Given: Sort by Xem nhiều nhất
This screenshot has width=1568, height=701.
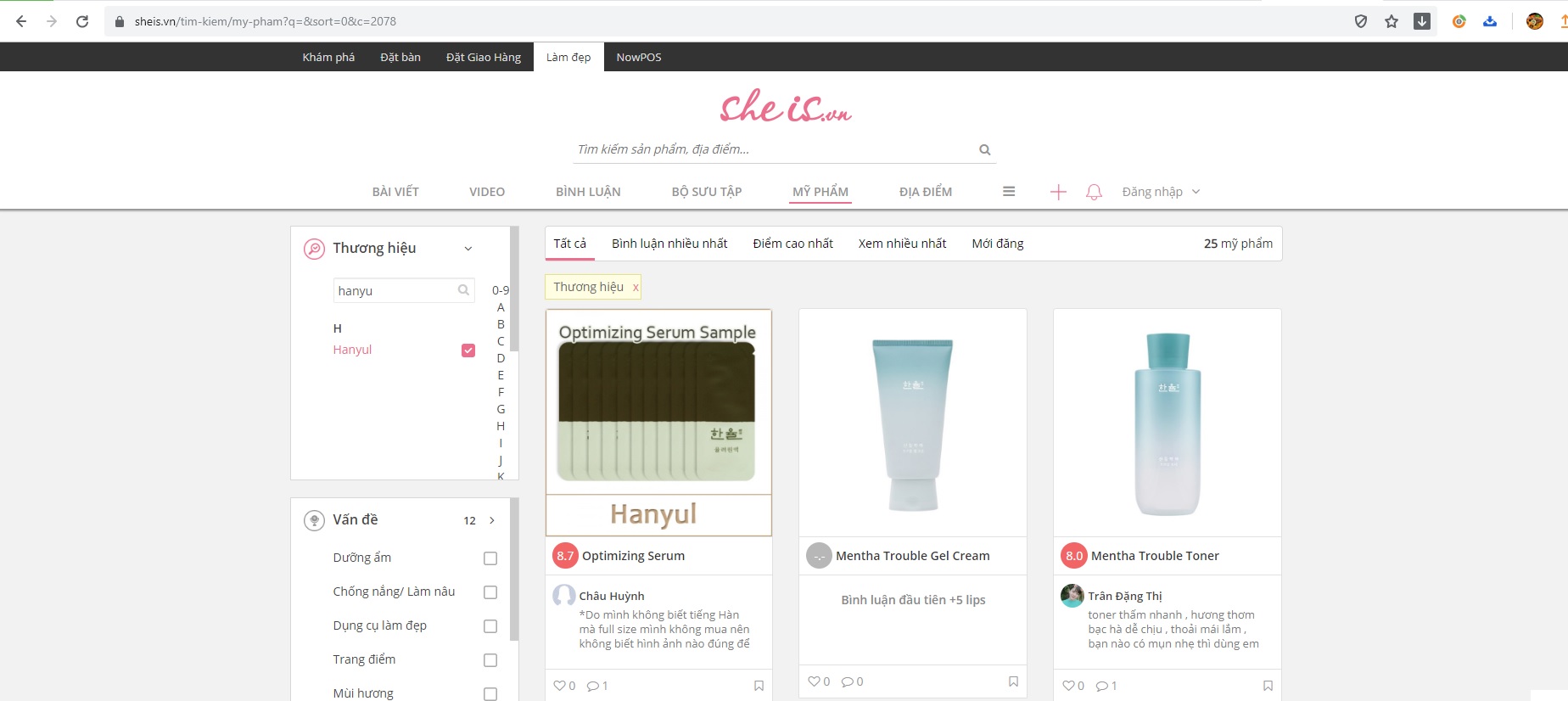Looking at the screenshot, I should coord(902,244).
